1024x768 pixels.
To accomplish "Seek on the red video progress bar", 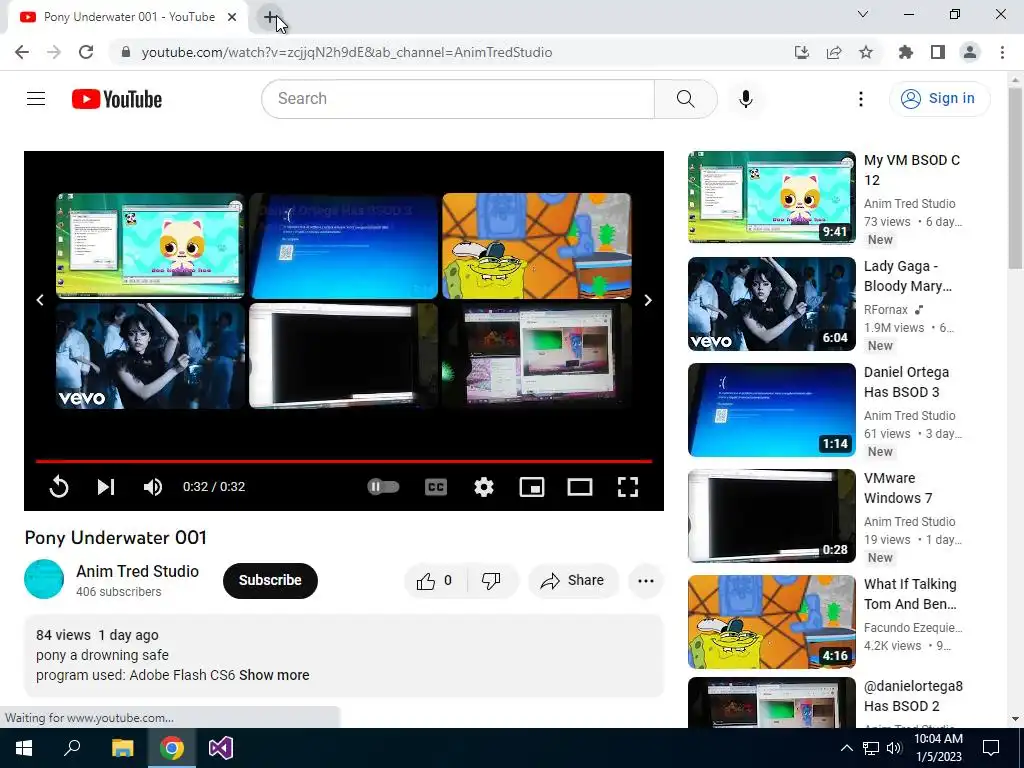I will pyautogui.click(x=344, y=461).
